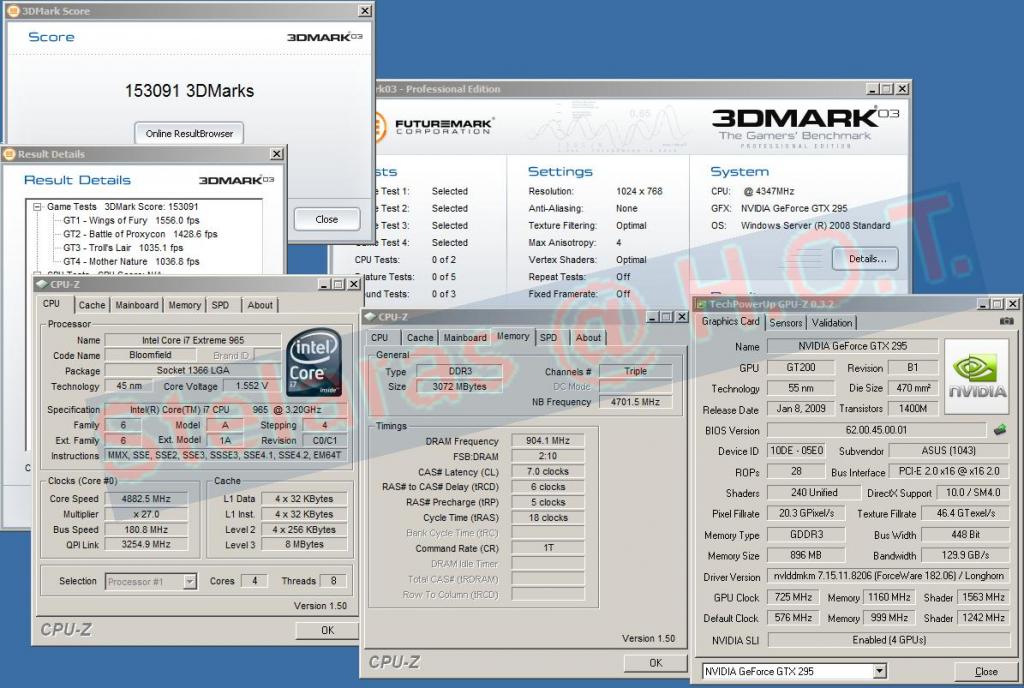The width and height of the screenshot is (1024, 688).
Task: Open Cache tab in CPU-Z processor window
Action: tap(91, 305)
